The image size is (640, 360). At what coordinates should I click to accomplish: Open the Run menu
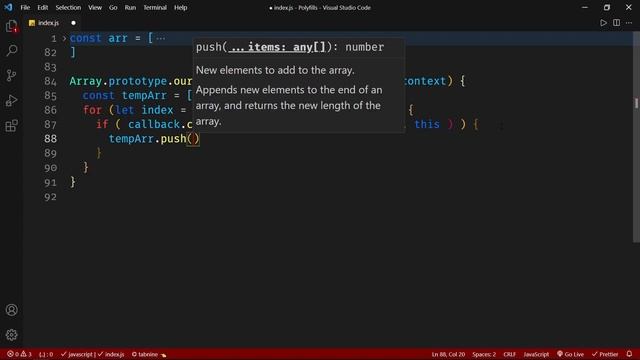coord(130,7)
